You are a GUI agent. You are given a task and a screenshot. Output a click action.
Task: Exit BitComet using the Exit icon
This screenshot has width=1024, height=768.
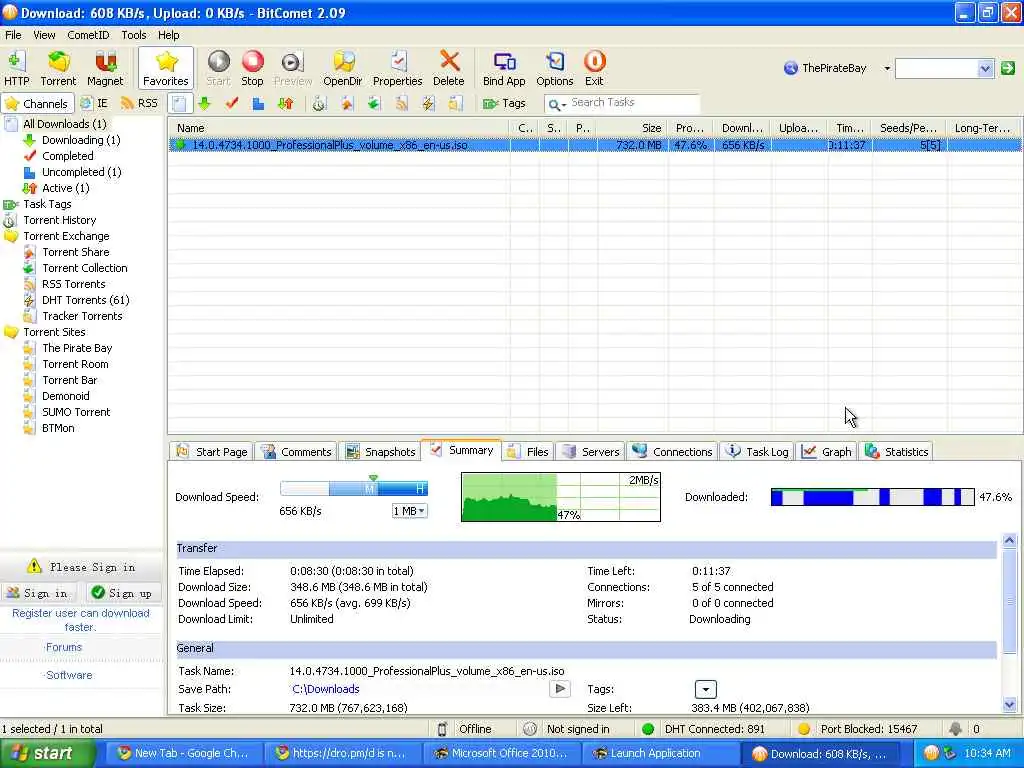pos(594,68)
